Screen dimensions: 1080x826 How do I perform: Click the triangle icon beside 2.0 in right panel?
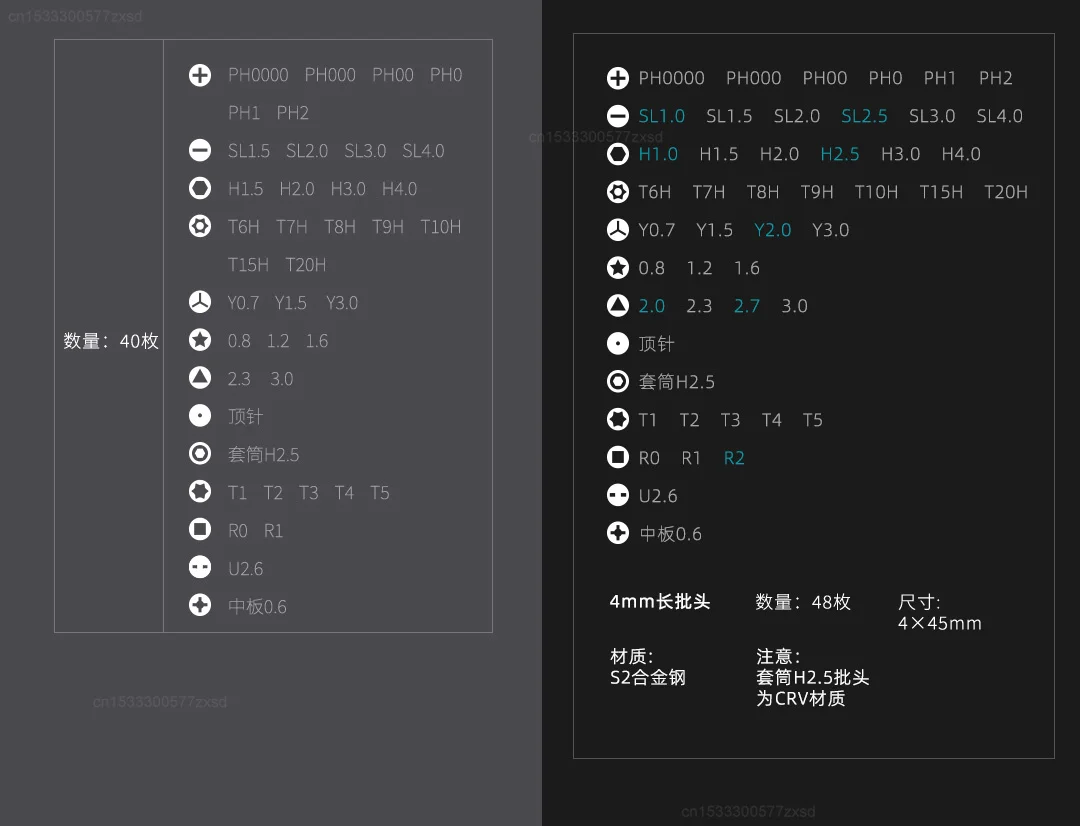point(618,305)
